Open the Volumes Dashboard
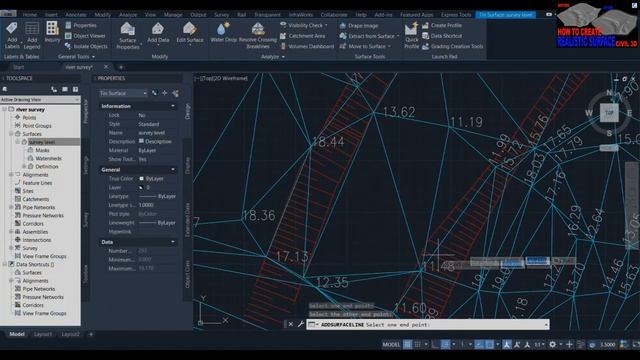Screen dimensions: 640x360 (307, 47)
